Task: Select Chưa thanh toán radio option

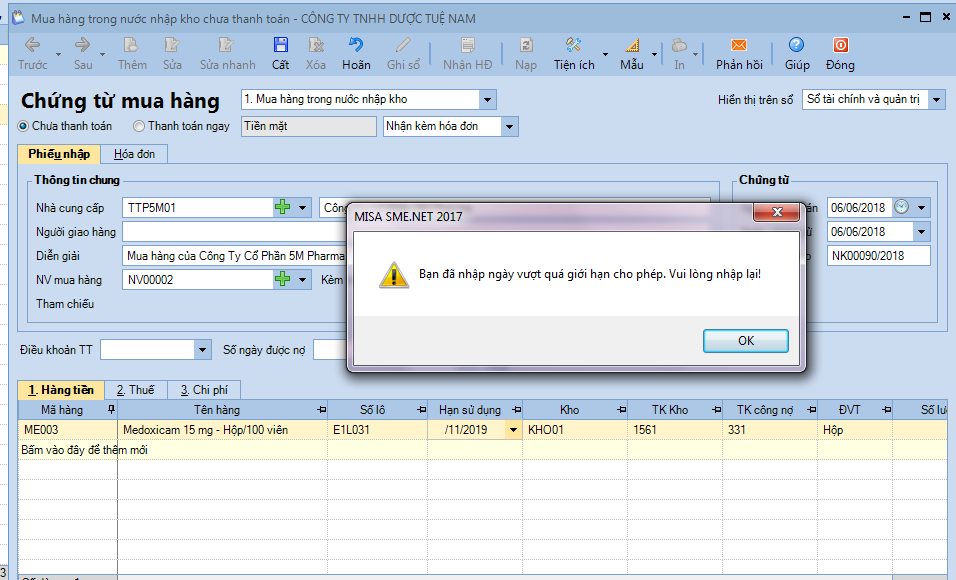Action: pos(23,126)
